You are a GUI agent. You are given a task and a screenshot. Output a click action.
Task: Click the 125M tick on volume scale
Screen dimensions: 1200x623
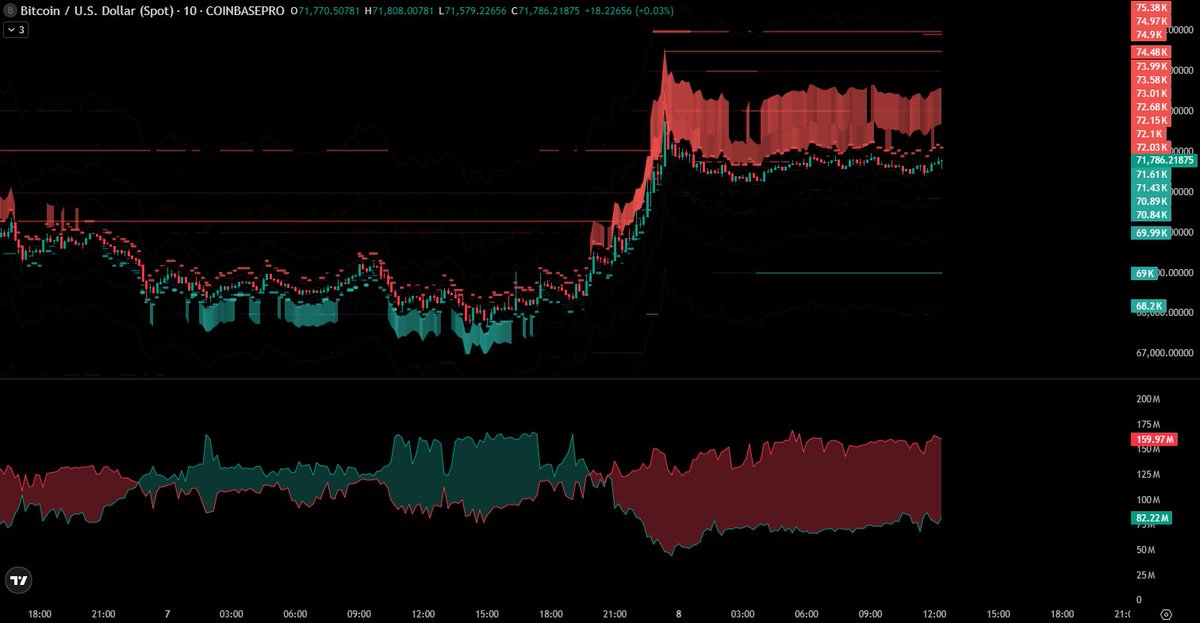click(1148, 474)
